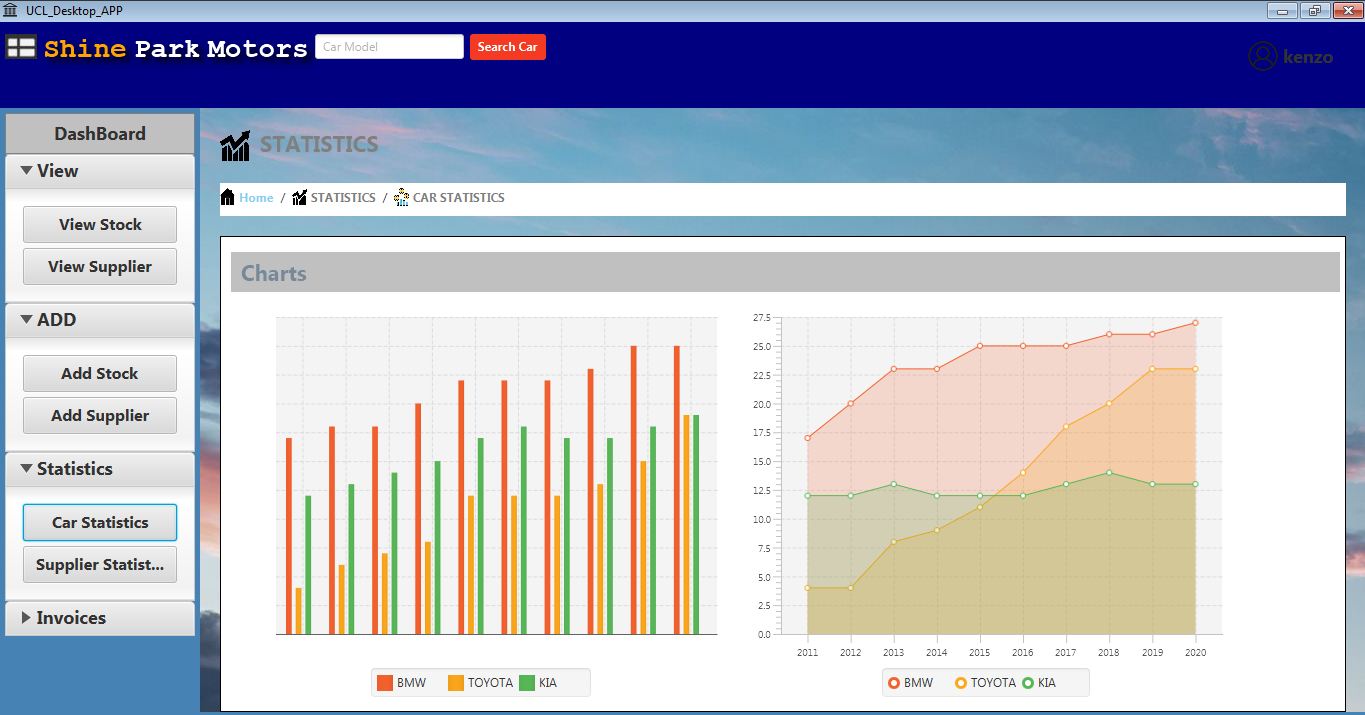The image size is (1365, 715).
Task: Click the 27.5 value on the y-axis
Action: click(761, 318)
